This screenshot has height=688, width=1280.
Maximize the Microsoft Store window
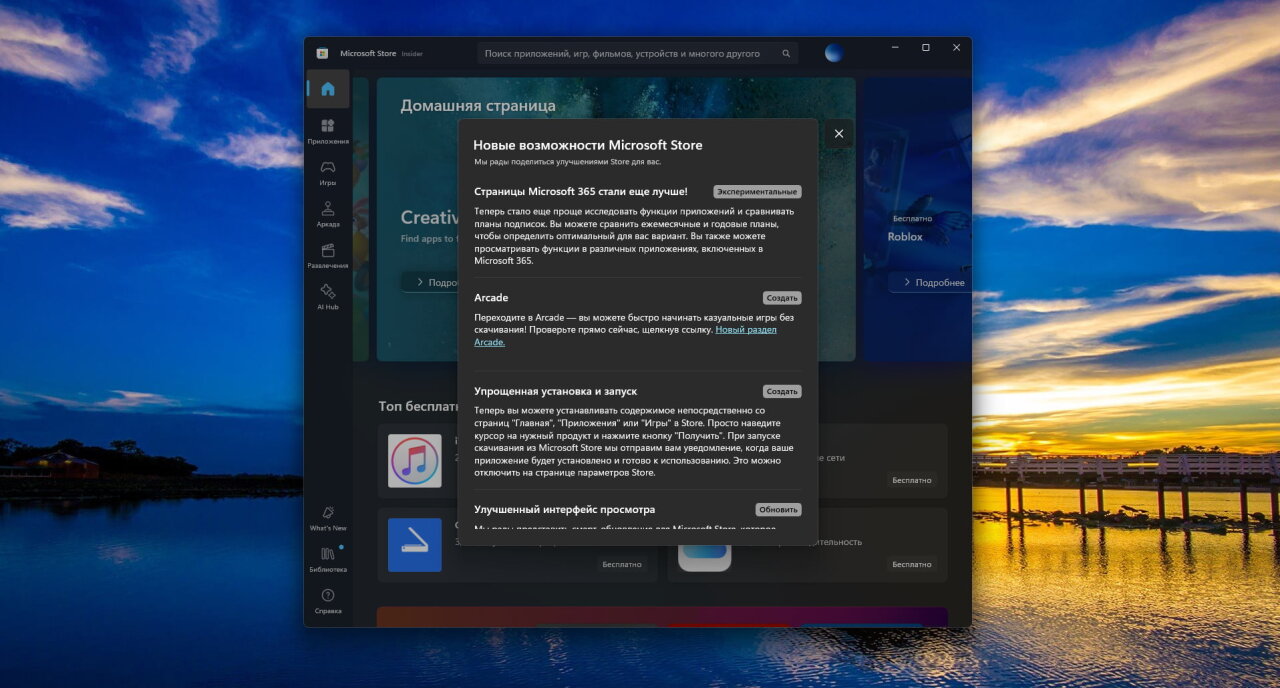(926, 48)
